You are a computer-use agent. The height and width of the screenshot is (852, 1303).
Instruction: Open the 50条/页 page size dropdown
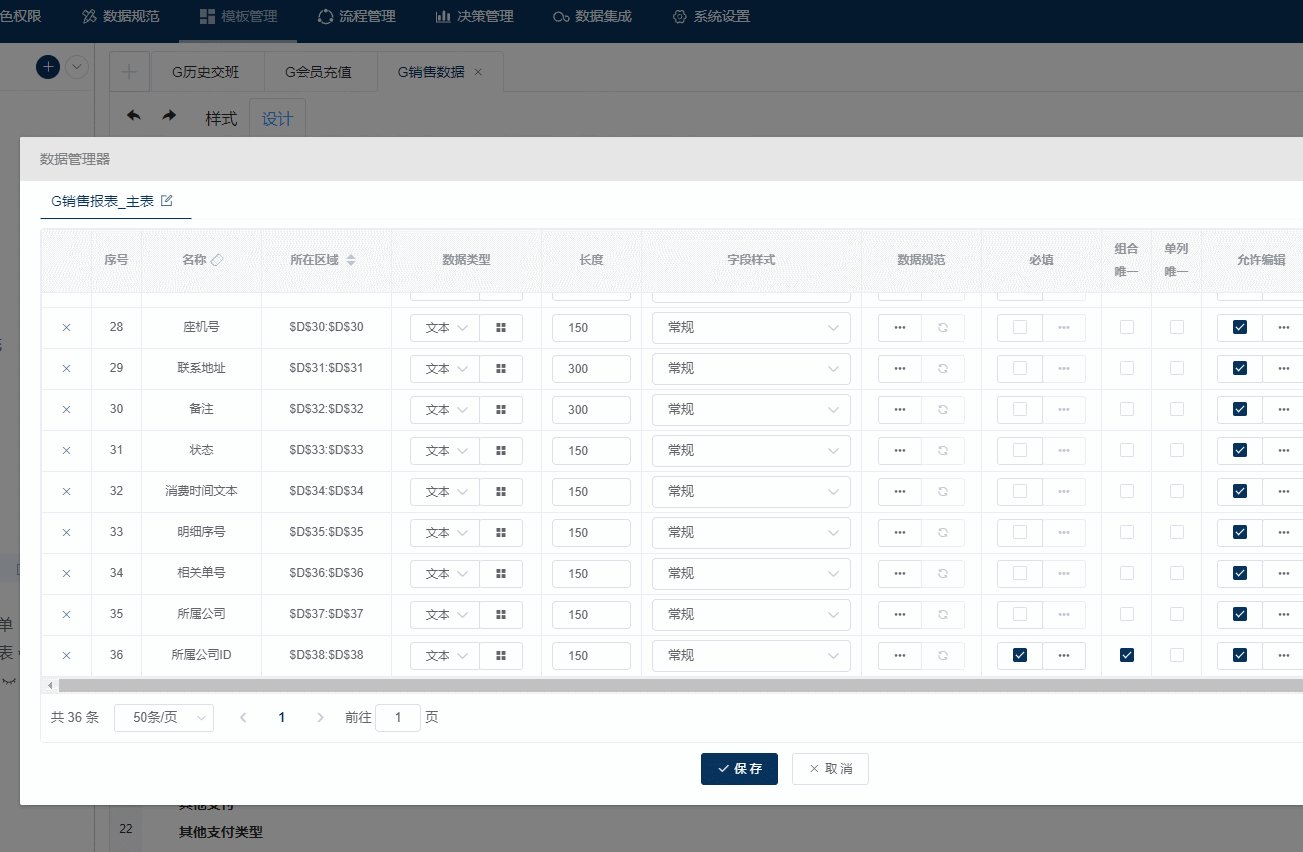coord(164,718)
